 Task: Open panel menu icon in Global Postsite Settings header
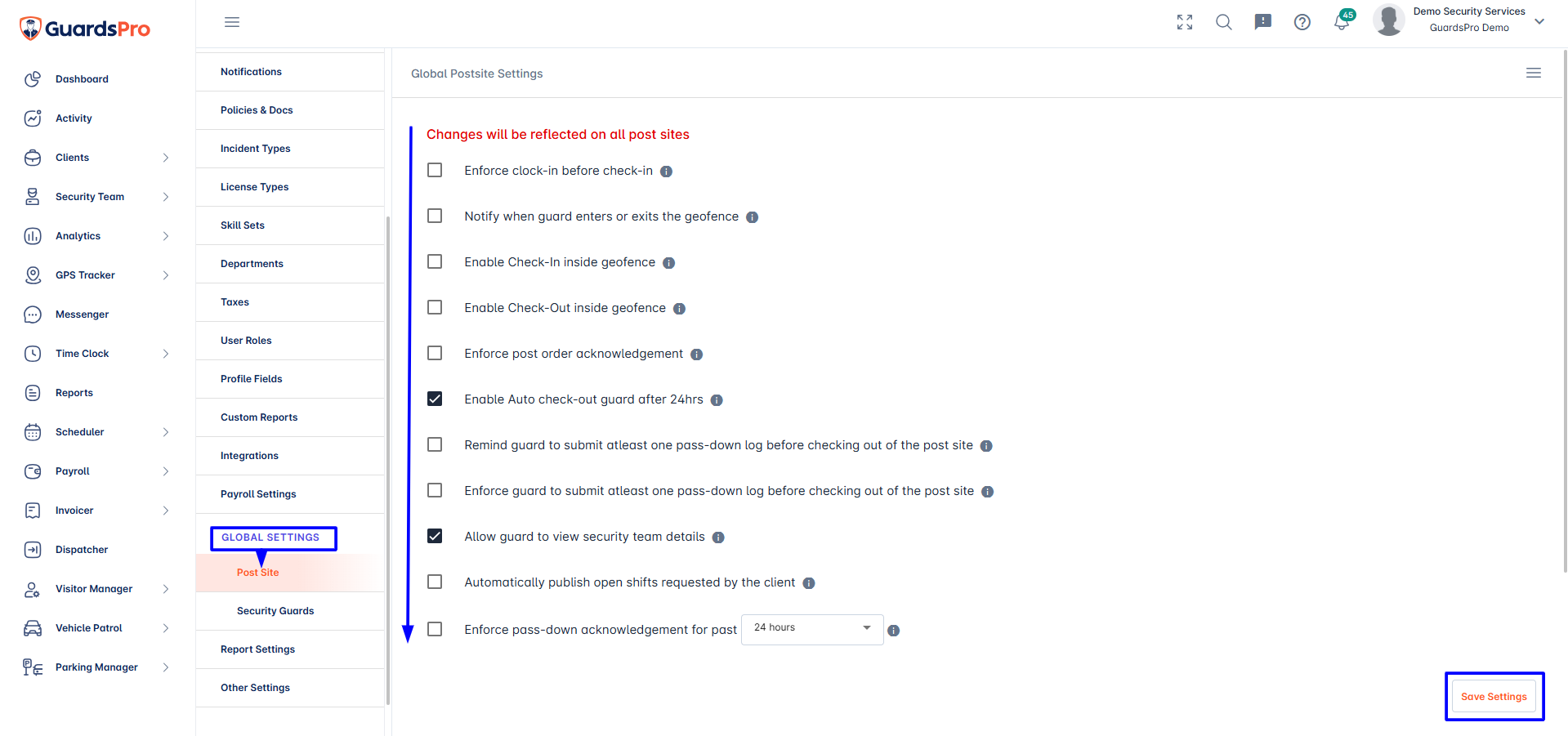click(1534, 73)
